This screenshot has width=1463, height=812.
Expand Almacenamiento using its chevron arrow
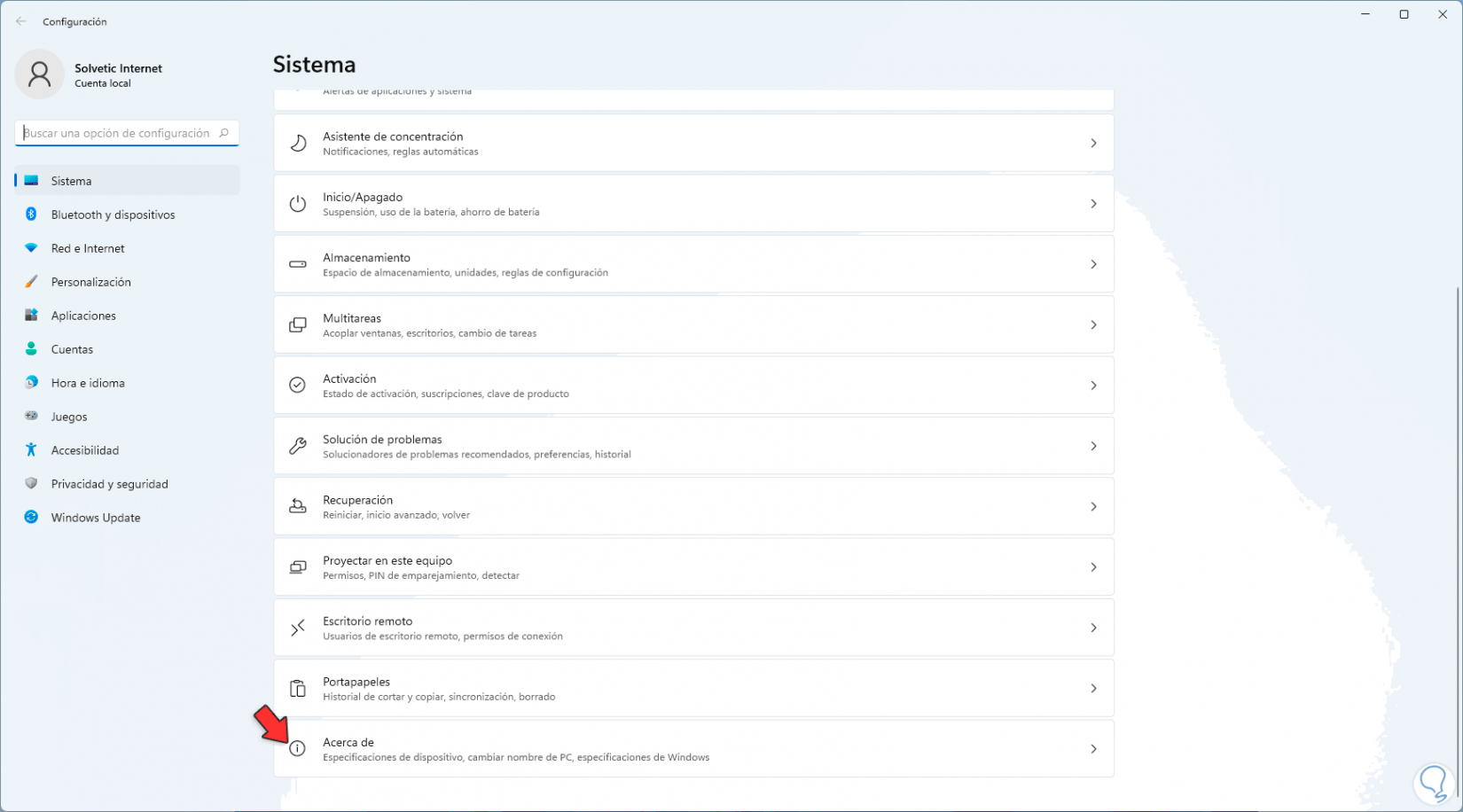click(1093, 264)
